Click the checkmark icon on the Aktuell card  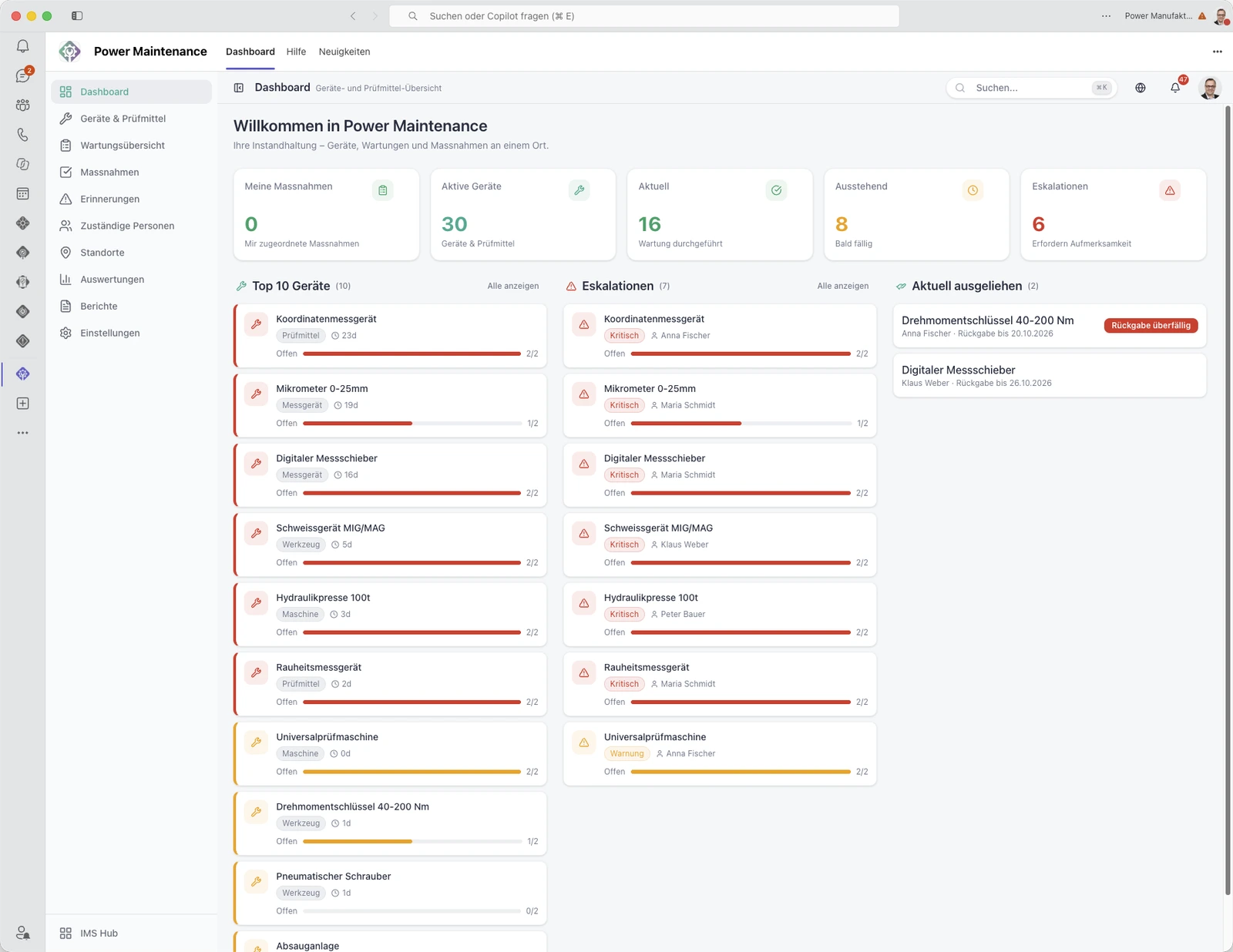point(776,190)
